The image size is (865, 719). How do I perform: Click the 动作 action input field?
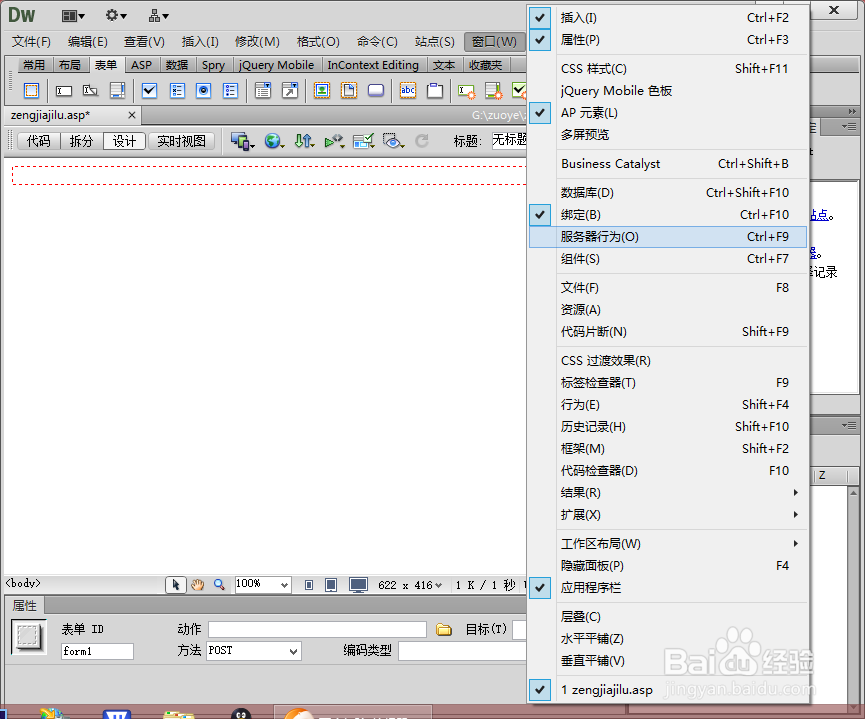tap(317, 630)
